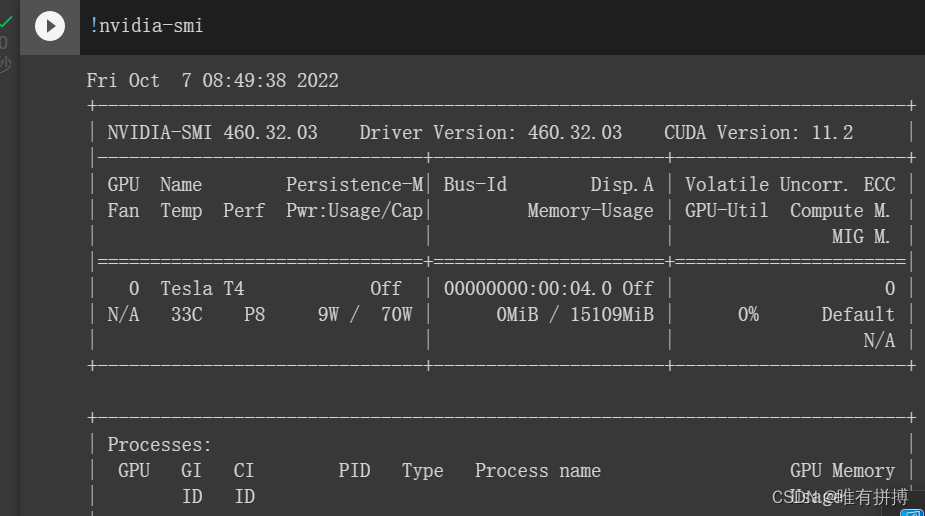Click the '0%' GPU utilization value
Viewport: 925px width, 516px height.
(748, 314)
